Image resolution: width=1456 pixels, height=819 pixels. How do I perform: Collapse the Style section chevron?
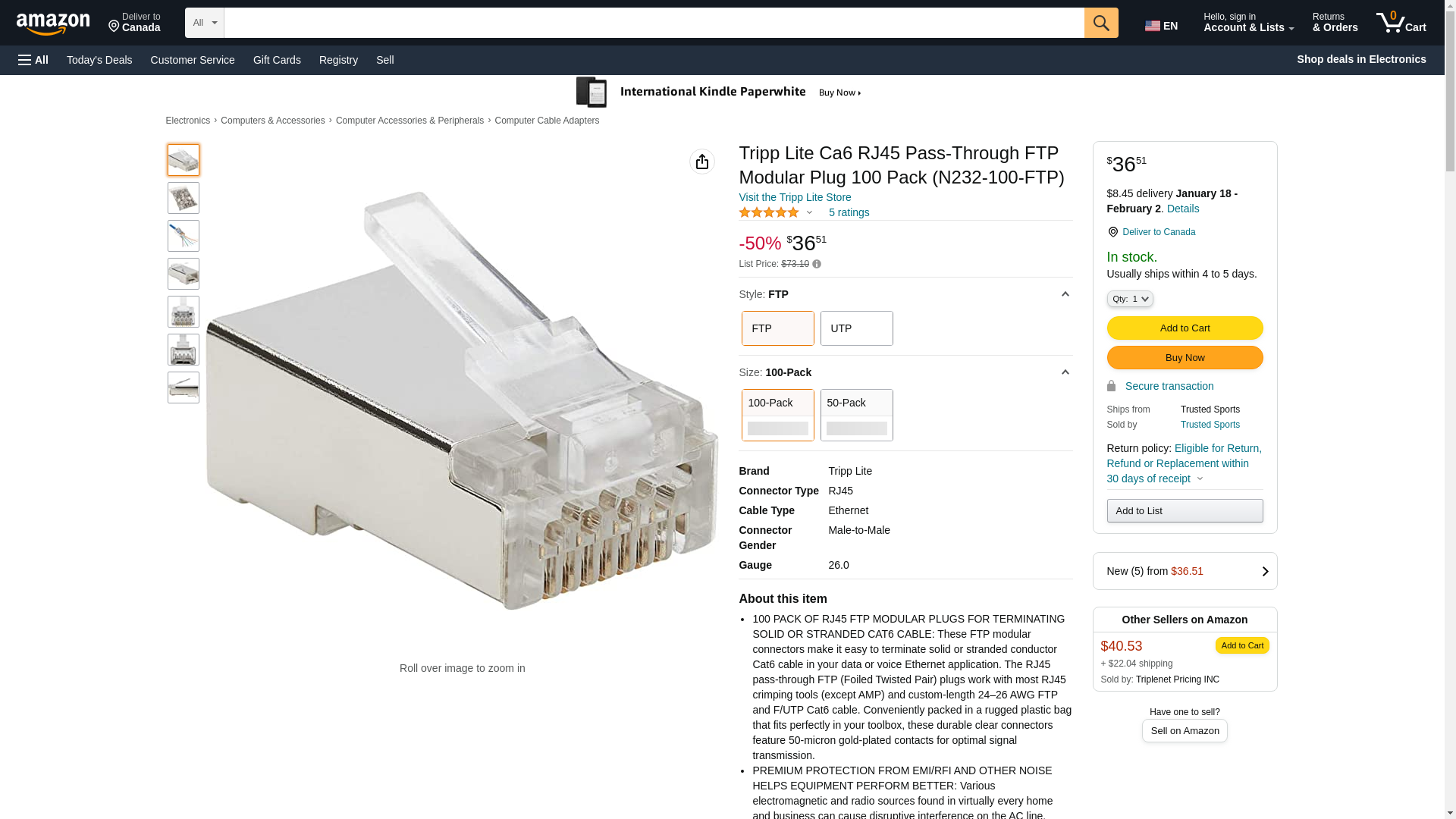pyautogui.click(x=1065, y=294)
